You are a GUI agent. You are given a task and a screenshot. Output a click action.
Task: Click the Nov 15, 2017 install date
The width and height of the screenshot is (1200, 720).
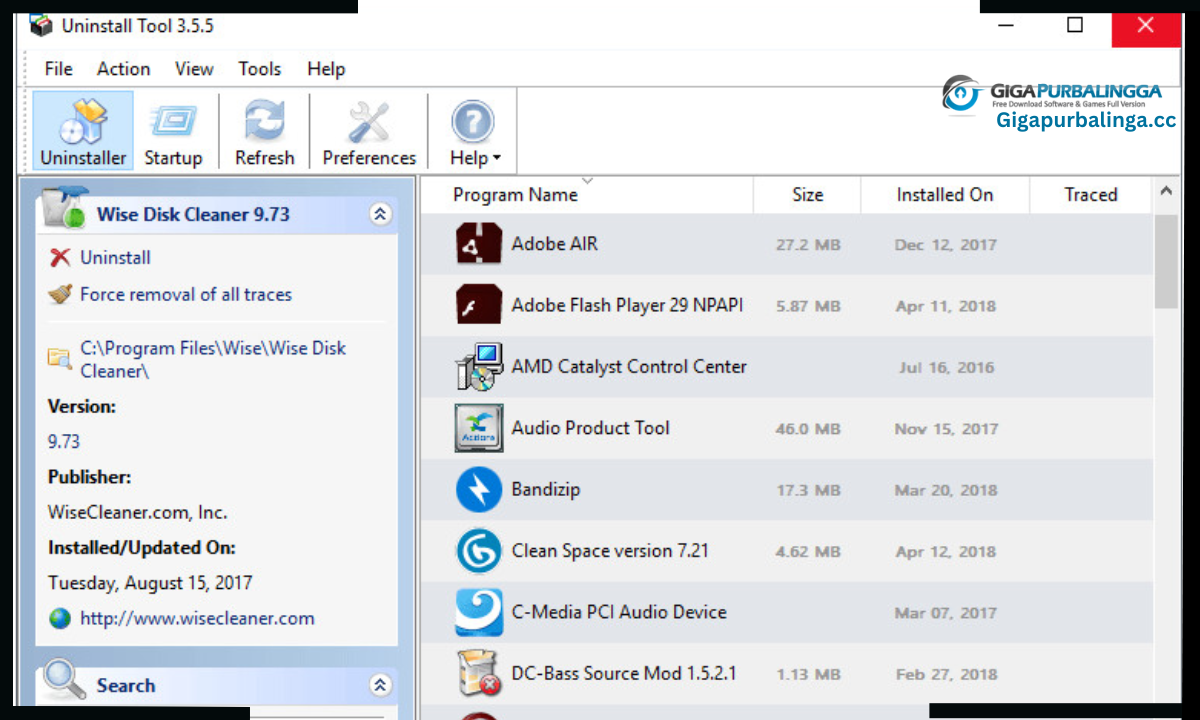946,429
